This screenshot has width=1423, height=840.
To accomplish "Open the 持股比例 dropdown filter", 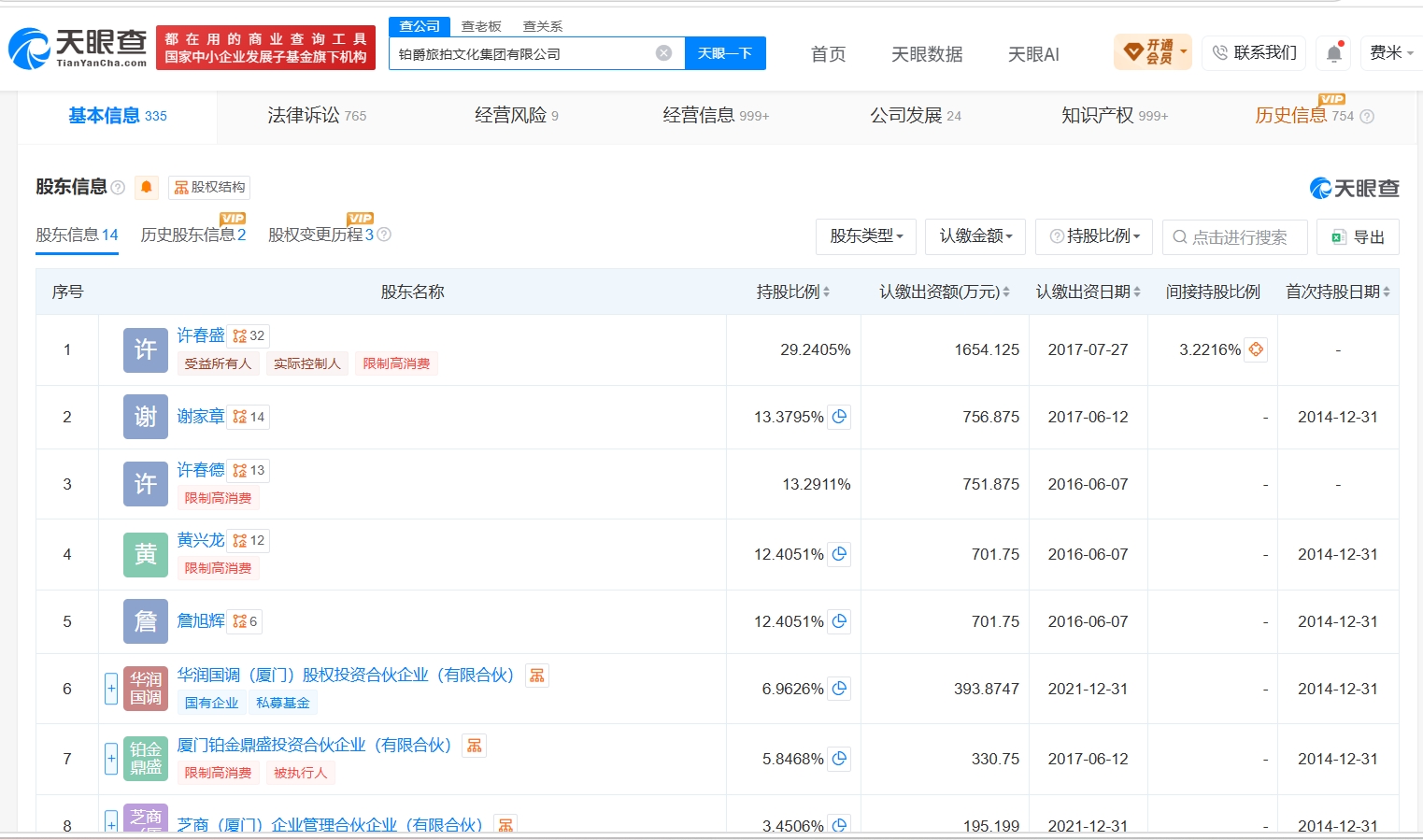I will click(x=1094, y=236).
